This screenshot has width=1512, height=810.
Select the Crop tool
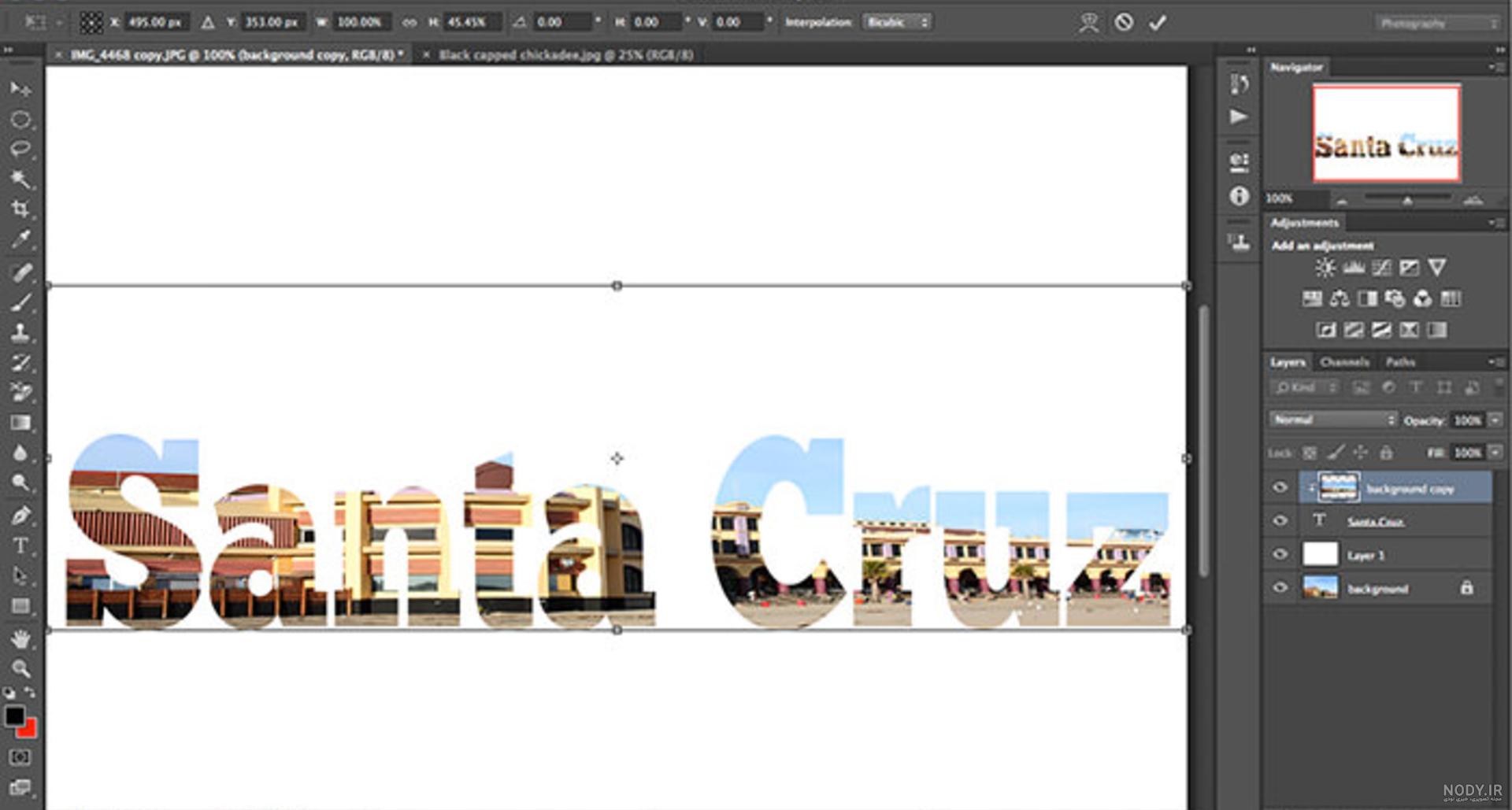20,209
